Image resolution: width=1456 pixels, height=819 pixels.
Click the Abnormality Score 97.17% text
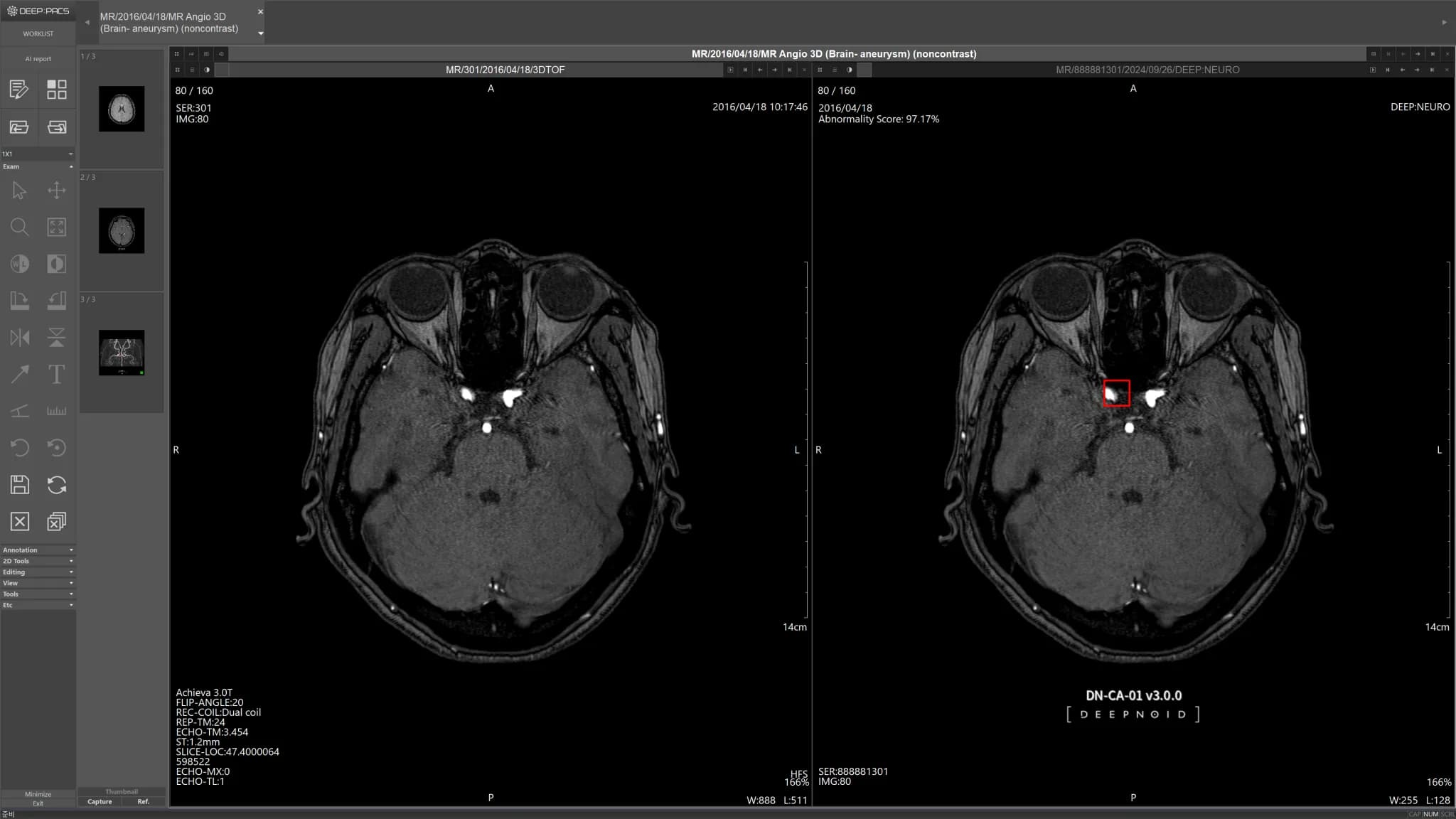[x=879, y=119]
